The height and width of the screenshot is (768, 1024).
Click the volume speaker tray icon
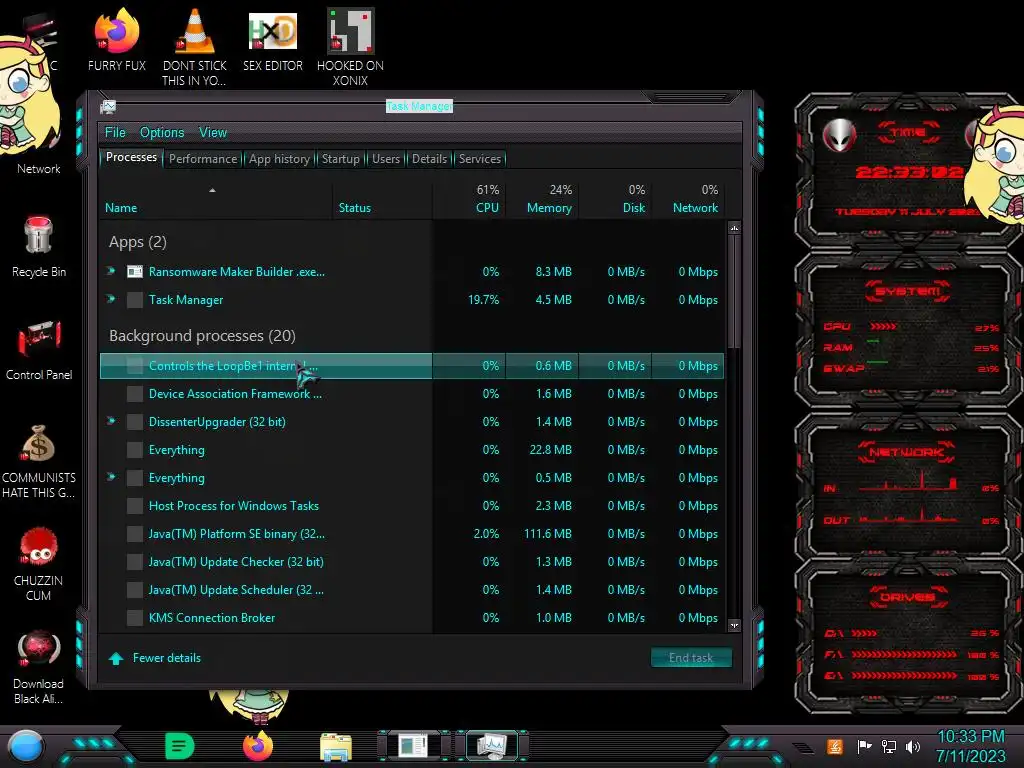(913, 746)
